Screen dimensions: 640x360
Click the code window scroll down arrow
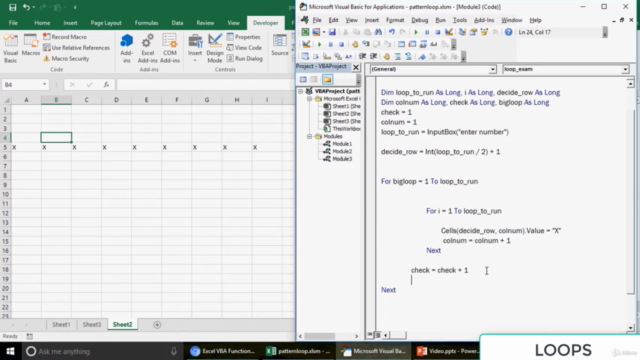tap(631, 328)
